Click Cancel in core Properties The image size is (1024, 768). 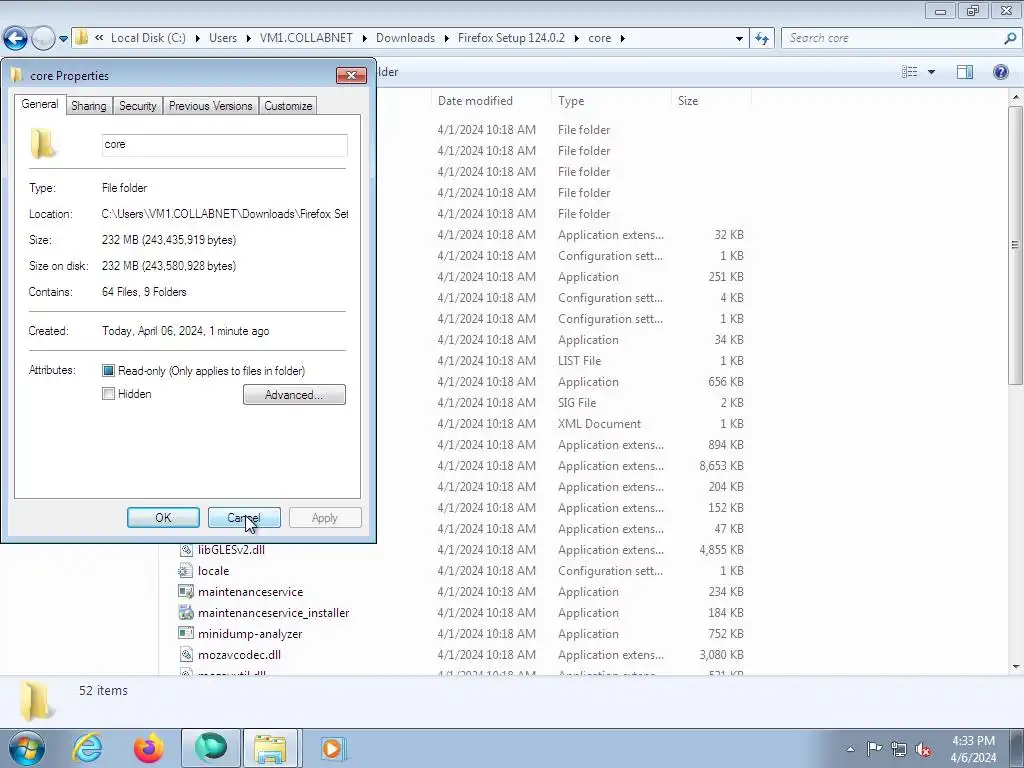[x=244, y=518]
